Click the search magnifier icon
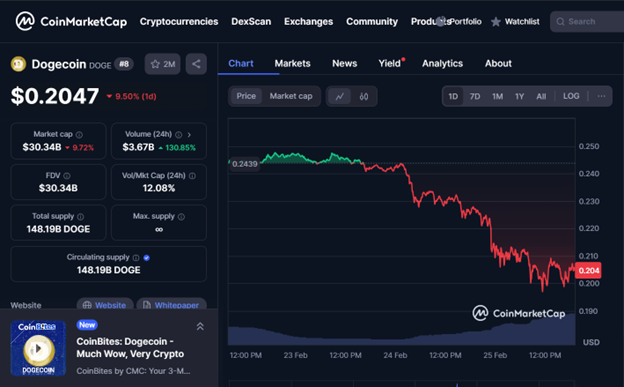This screenshot has width=624, height=387. pyautogui.click(x=560, y=22)
